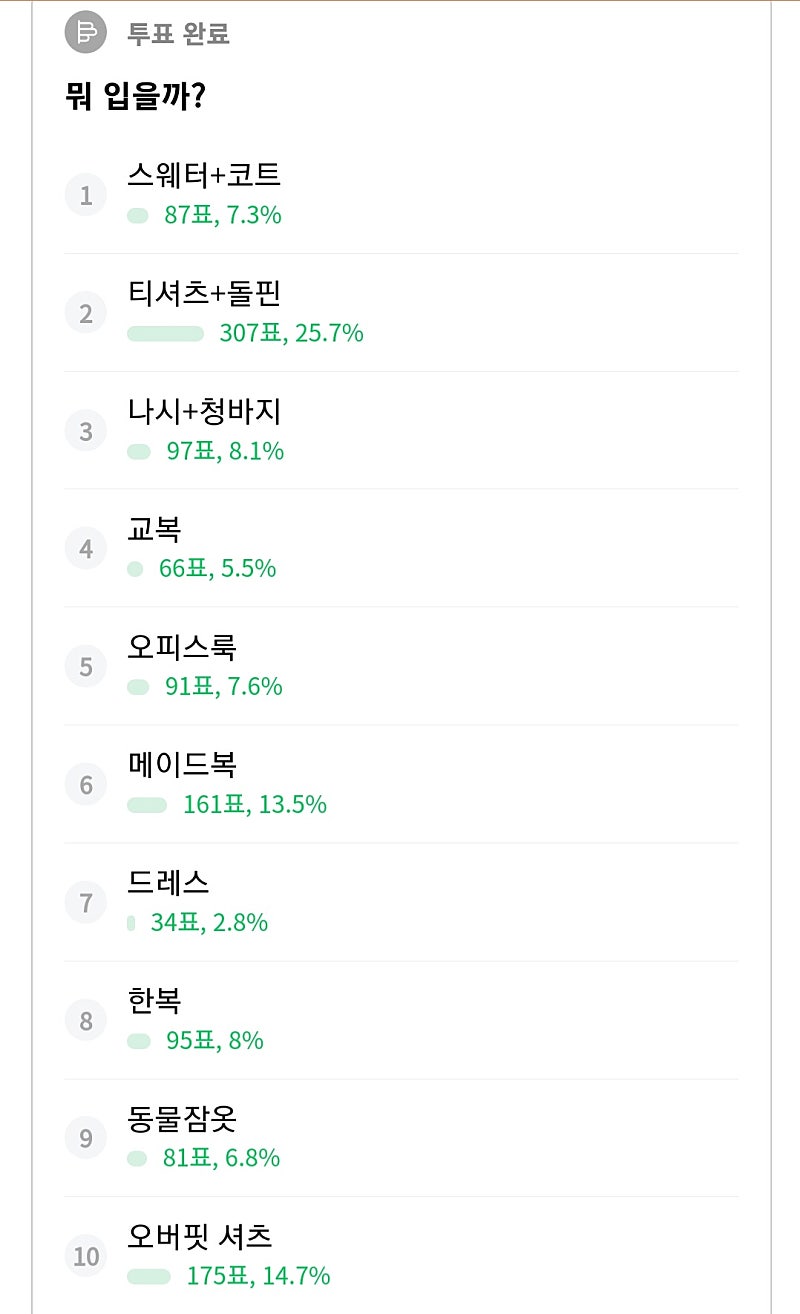Click the number 6 circle badge

pyautogui.click(x=86, y=785)
